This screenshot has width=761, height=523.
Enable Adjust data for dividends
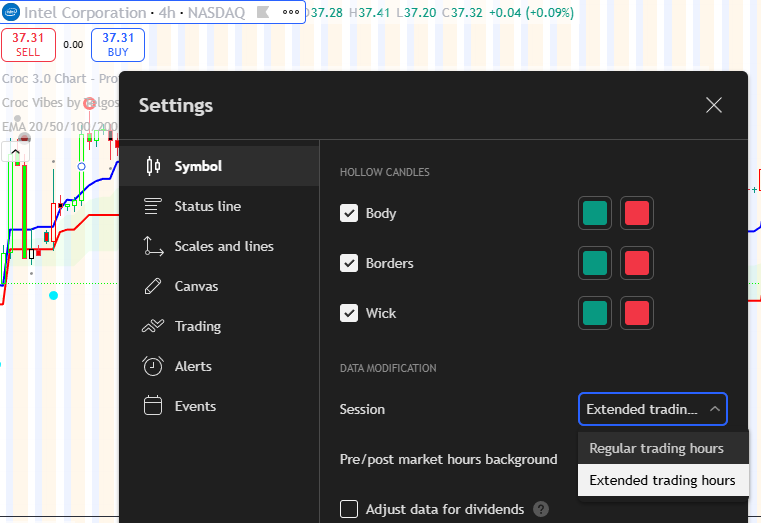click(349, 509)
